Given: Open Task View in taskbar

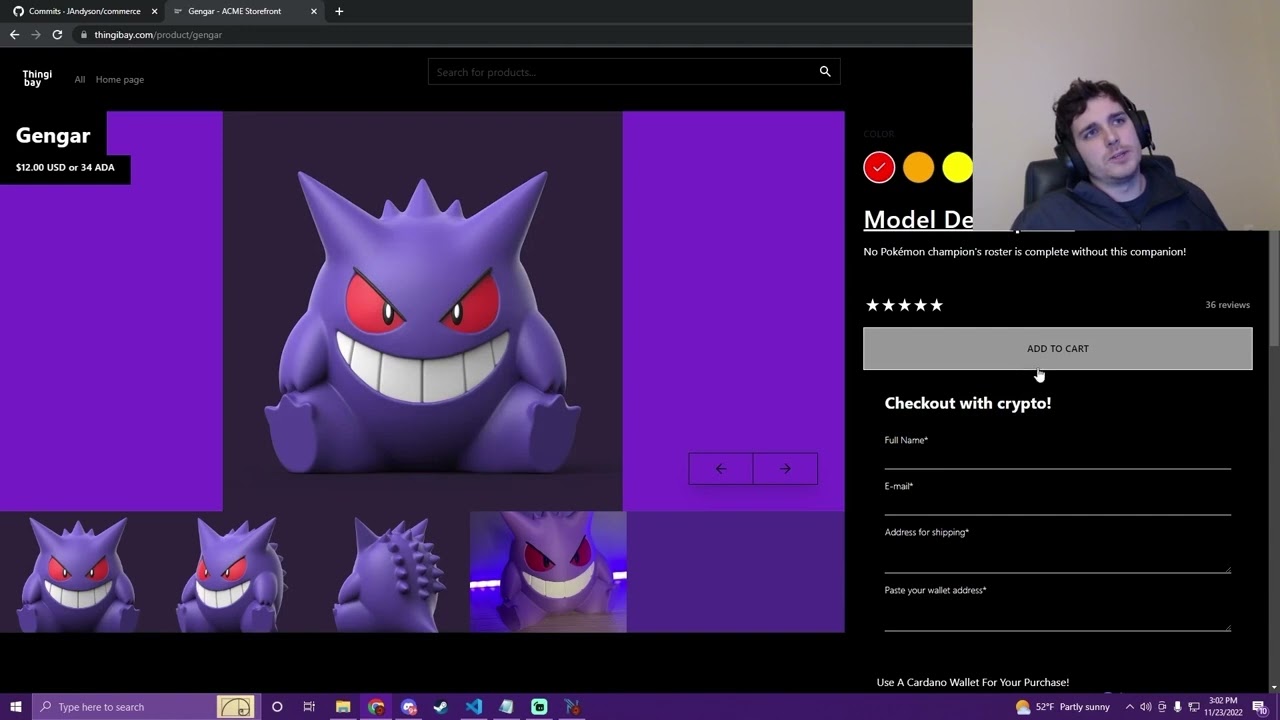Looking at the screenshot, I should pyautogui.click(x=309, y=707).
